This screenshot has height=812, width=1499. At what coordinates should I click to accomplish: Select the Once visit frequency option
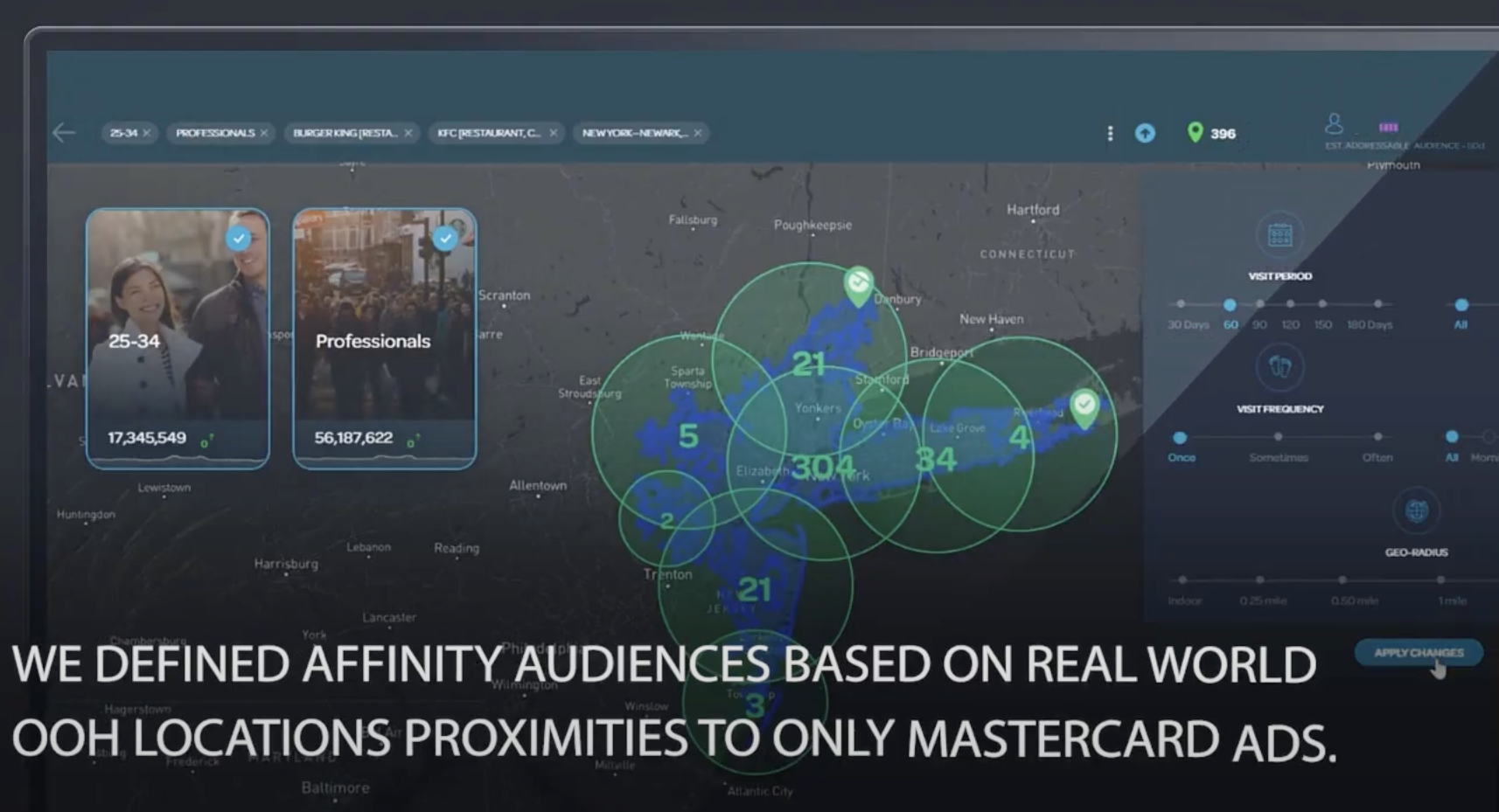pos(1180,437)
